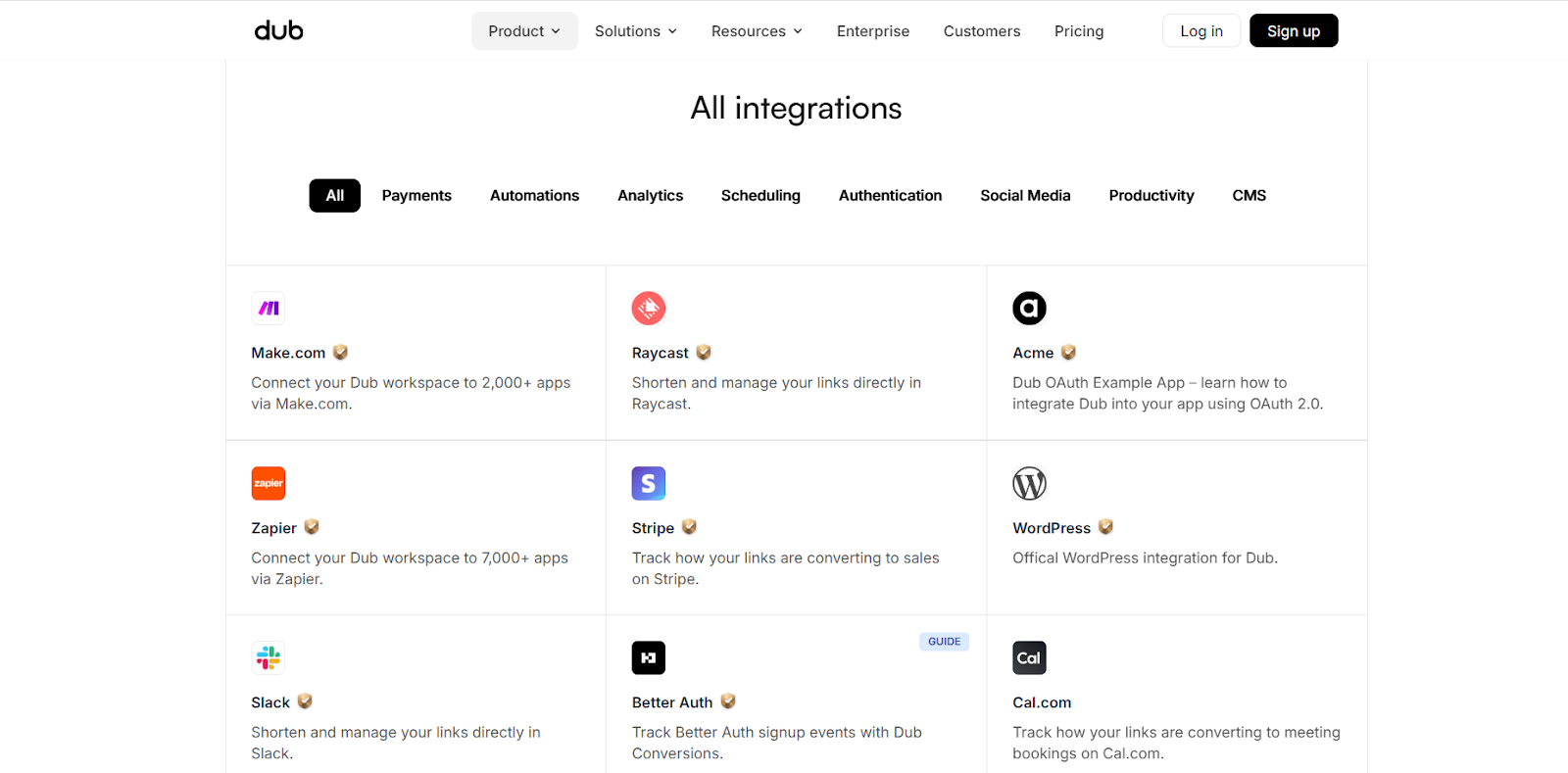
Task: Switch to the Productivity filter tab
Action: tap(1151, 196)
